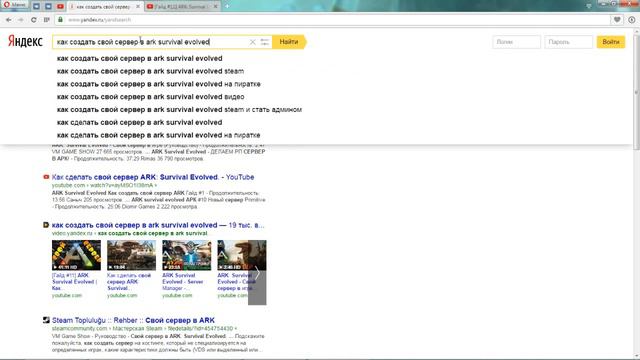Click the yellow Войти button

pos(611,42)
